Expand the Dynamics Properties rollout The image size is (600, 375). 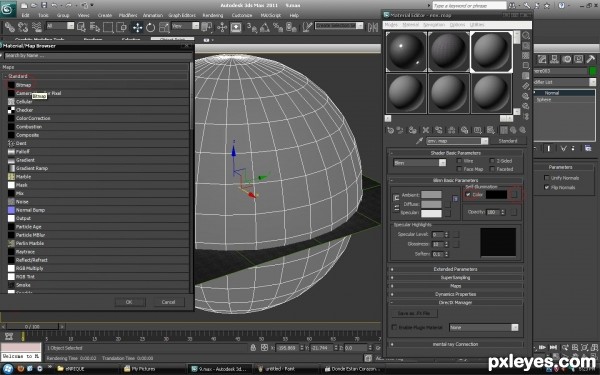pos(455,294)
